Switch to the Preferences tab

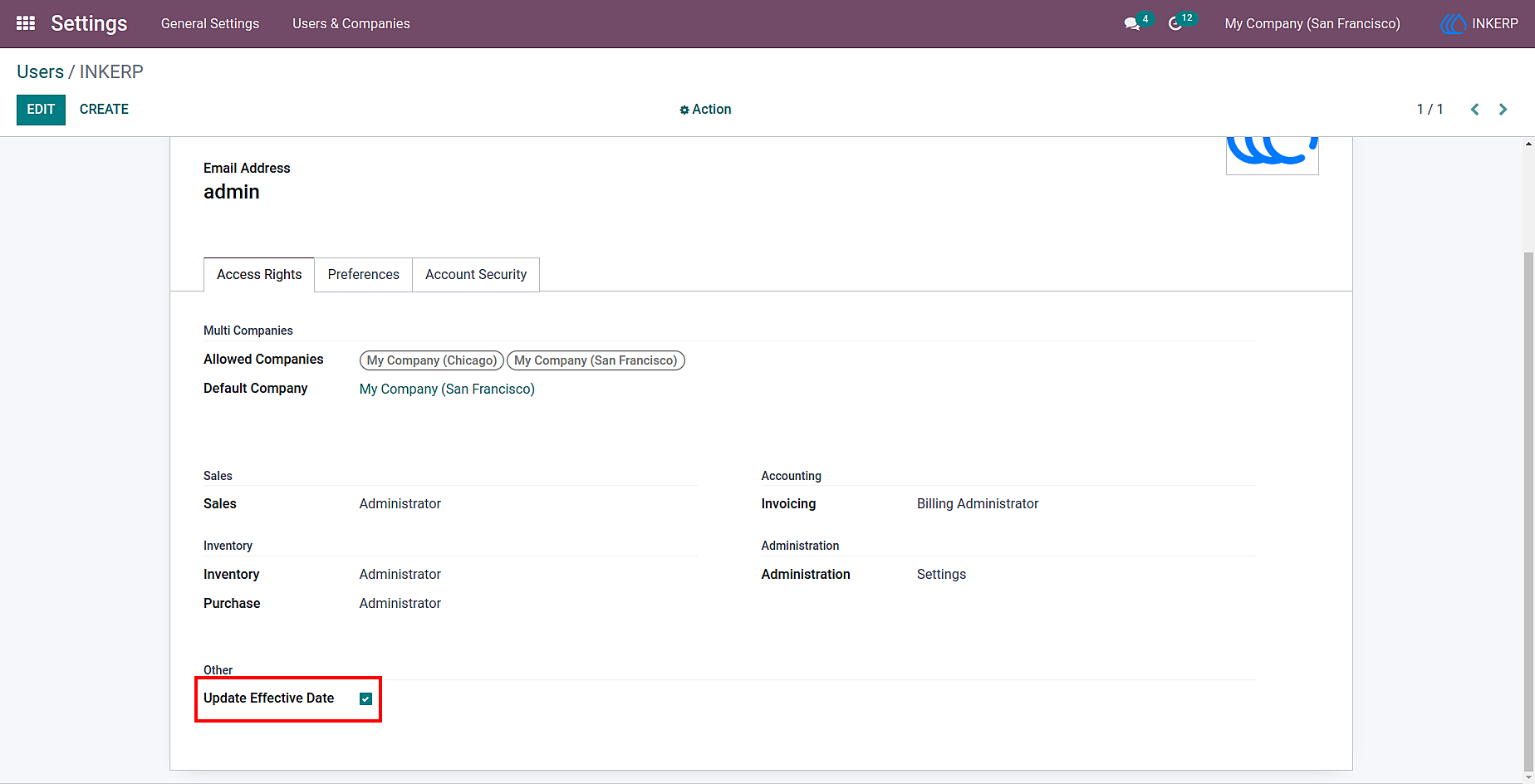[364, 274]
